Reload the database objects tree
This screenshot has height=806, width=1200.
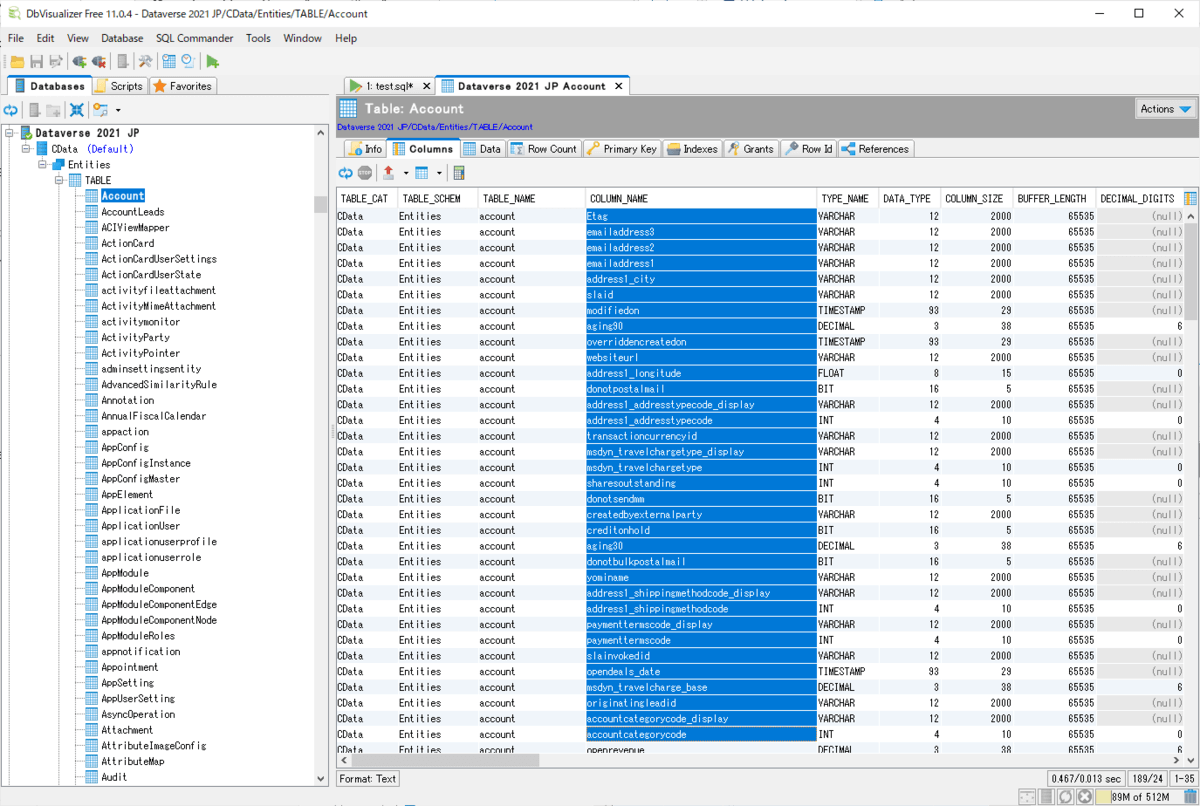tap(11, 110)
